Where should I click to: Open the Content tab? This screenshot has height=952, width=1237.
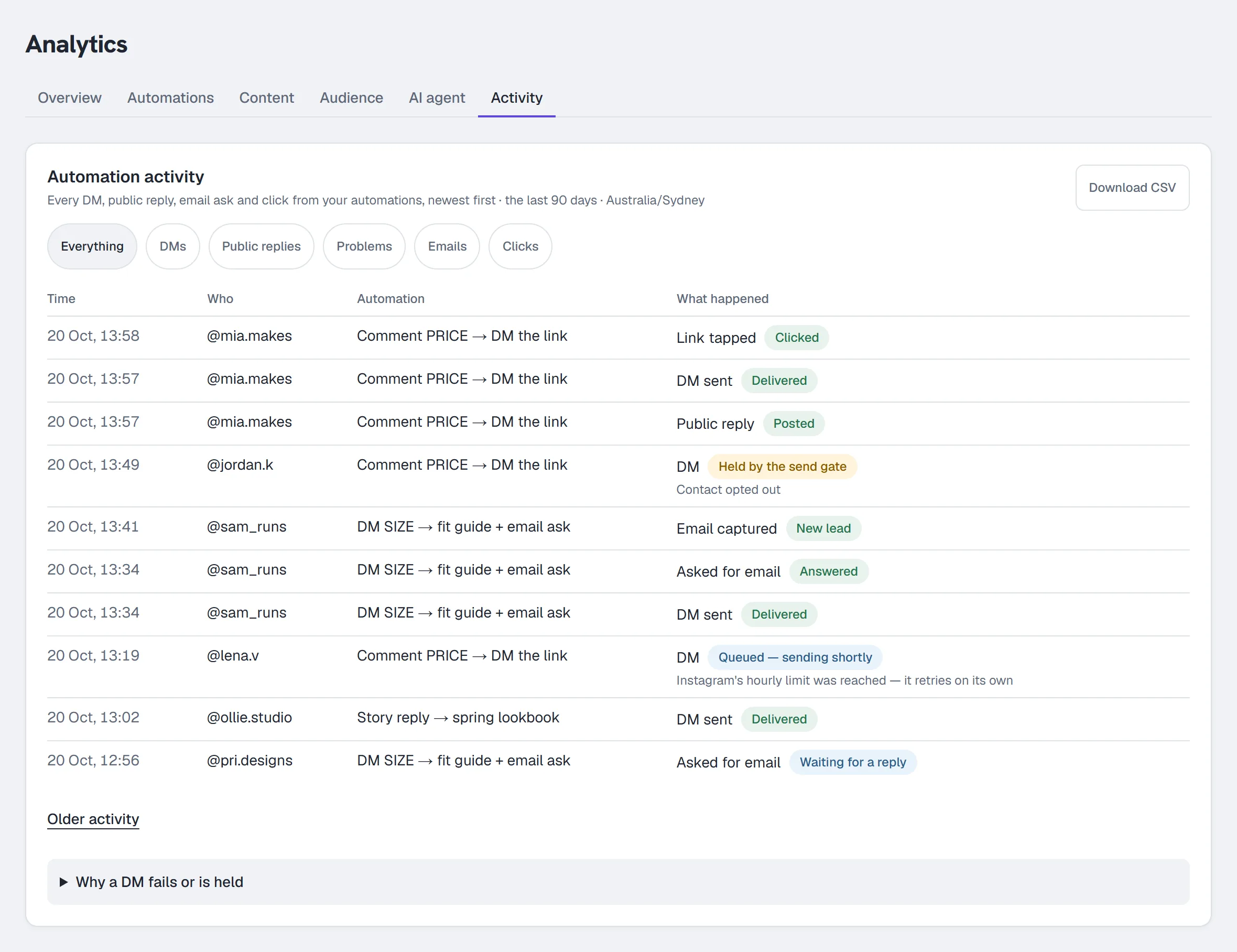pos(266,98)
